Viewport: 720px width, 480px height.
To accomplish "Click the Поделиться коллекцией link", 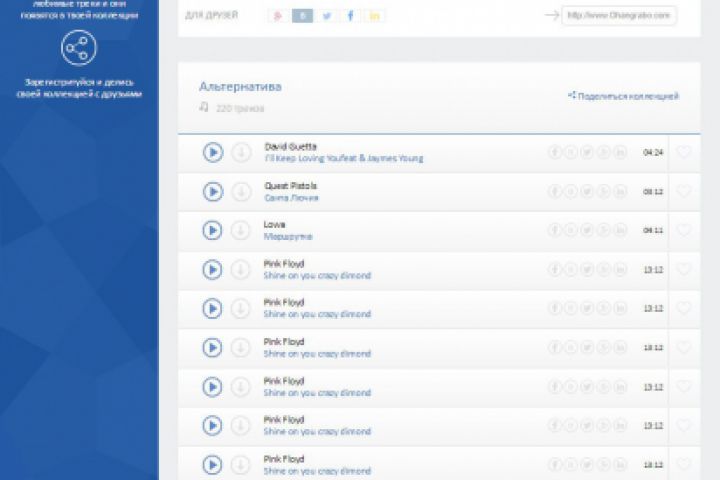I will click(623, 96).
